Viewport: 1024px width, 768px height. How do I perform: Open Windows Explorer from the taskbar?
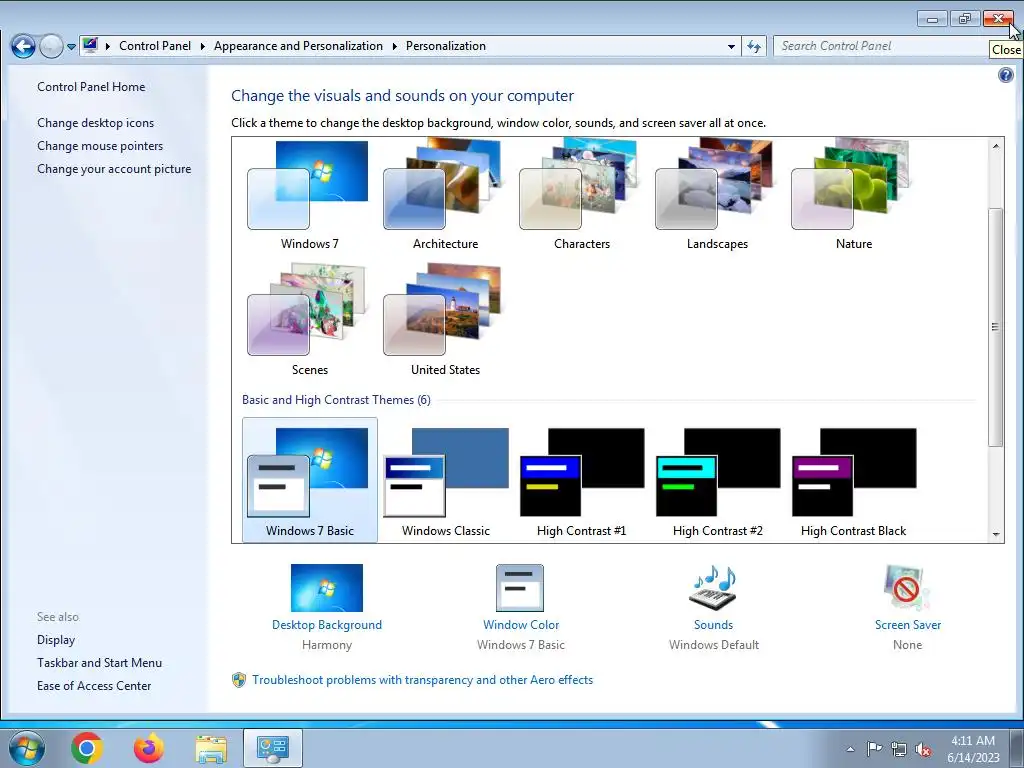pyautogui.click(x=211, y=748)
